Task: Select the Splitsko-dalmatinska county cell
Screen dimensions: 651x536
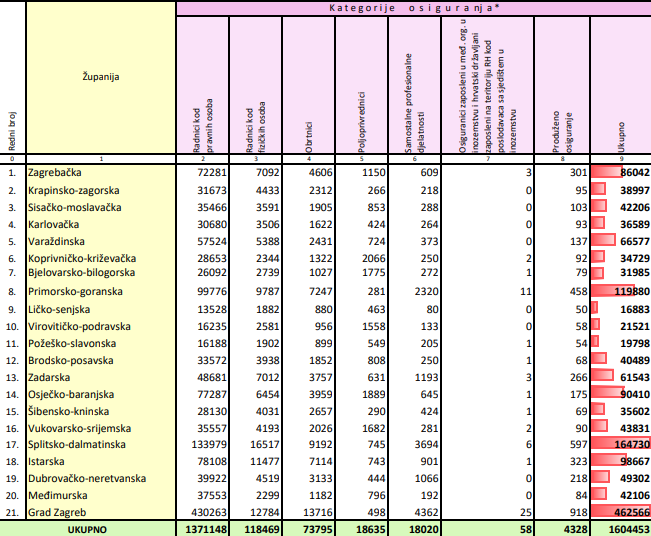Action: click(76, 443)
